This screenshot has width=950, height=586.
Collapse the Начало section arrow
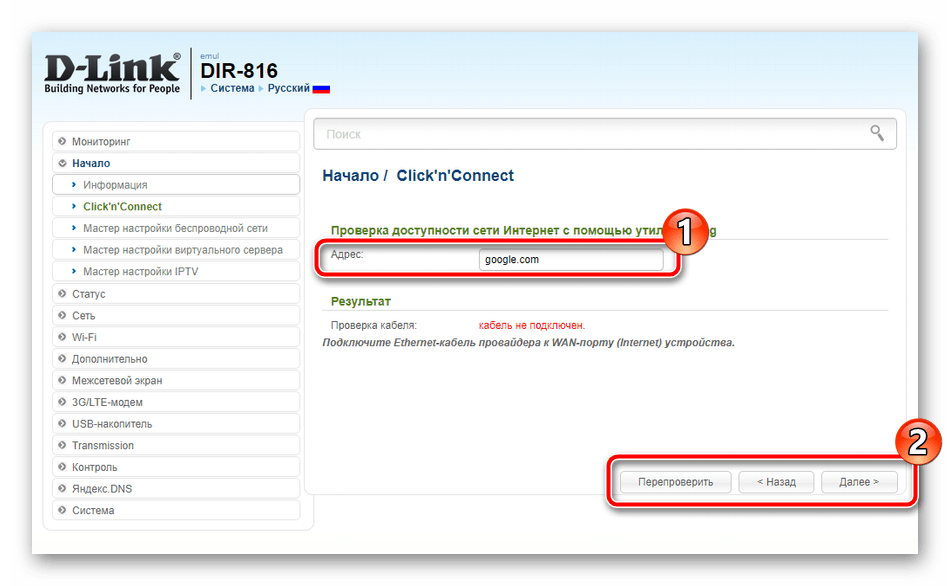coord(62,163)
